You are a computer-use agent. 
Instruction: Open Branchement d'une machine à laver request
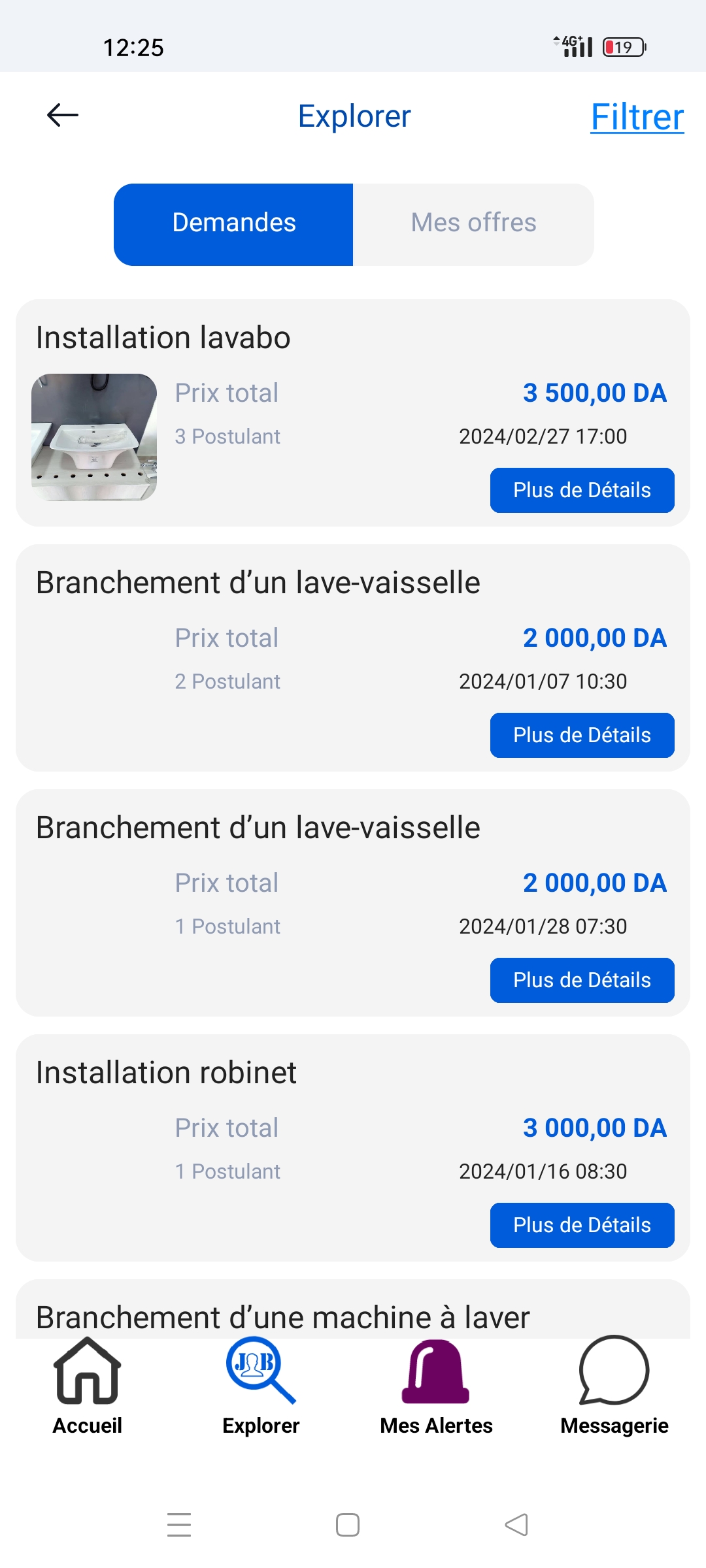pos(282,1316)
